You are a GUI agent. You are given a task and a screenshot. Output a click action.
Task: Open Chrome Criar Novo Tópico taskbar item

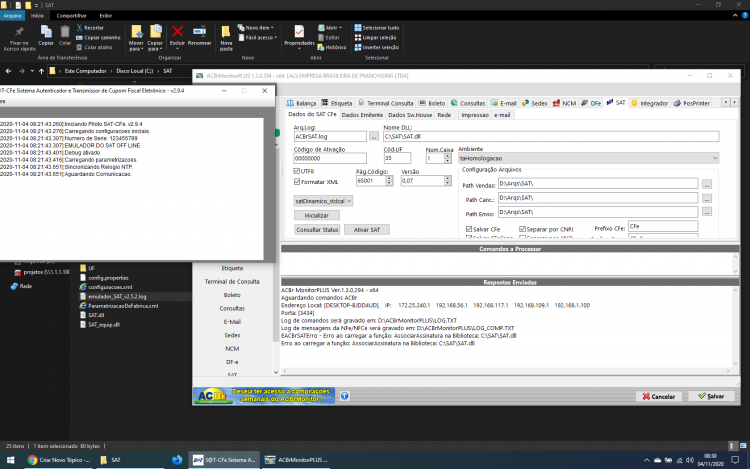click(x=59, y=460)
